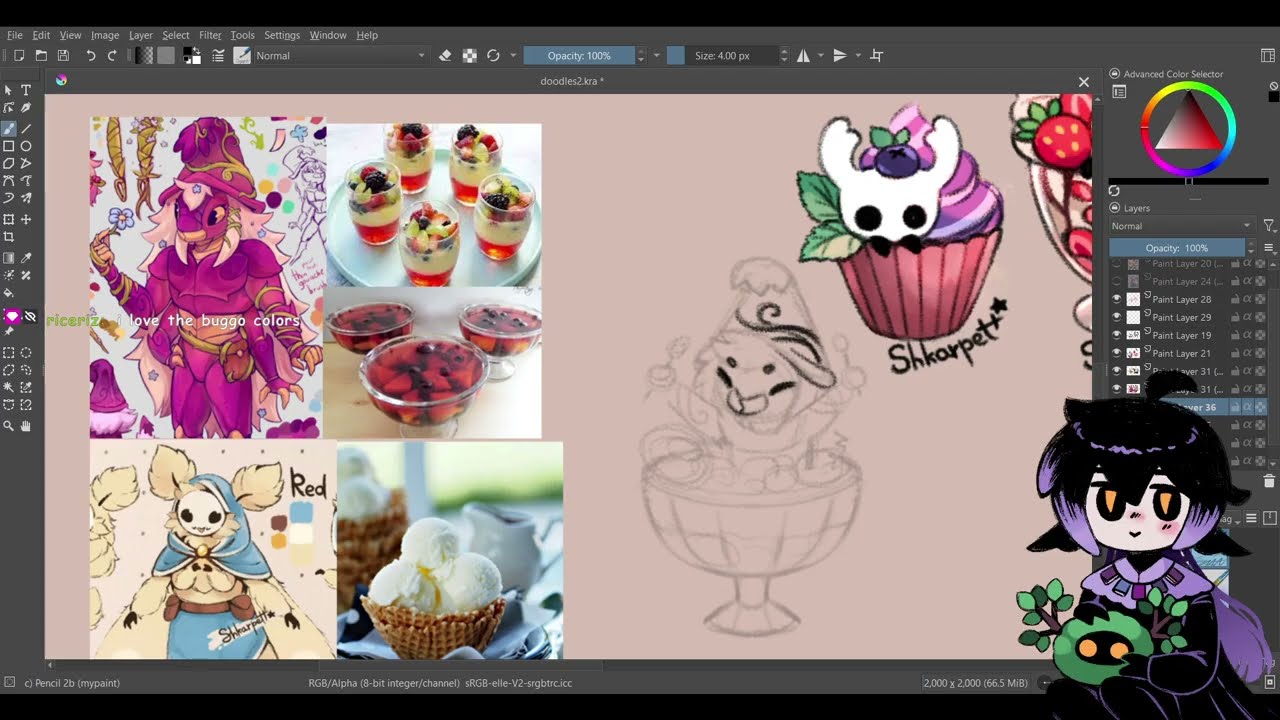1280x720 pixels.
Task: Select the Ellipse shape tool
Action: pos(26,146)
